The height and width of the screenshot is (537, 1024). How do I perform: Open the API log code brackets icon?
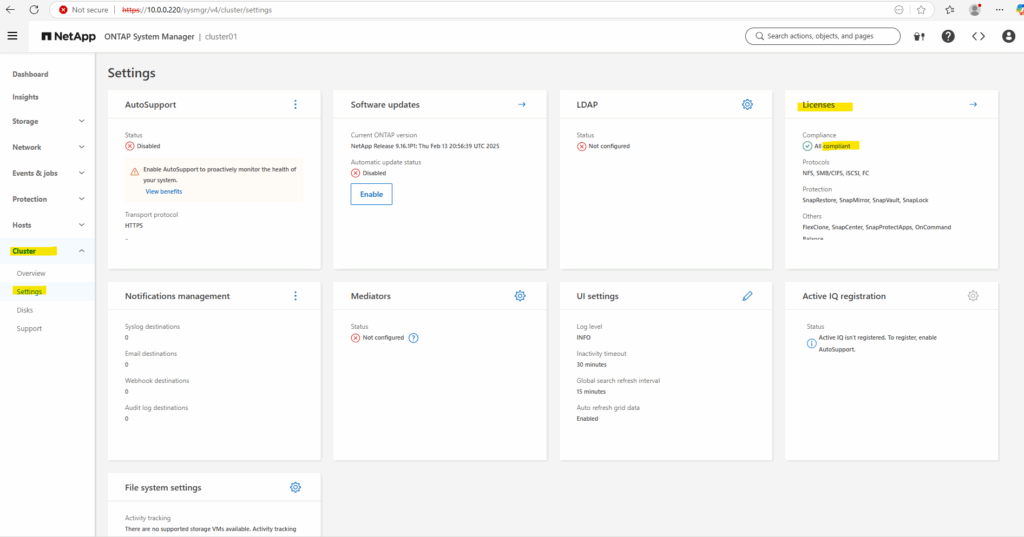(x=978, y=37)
